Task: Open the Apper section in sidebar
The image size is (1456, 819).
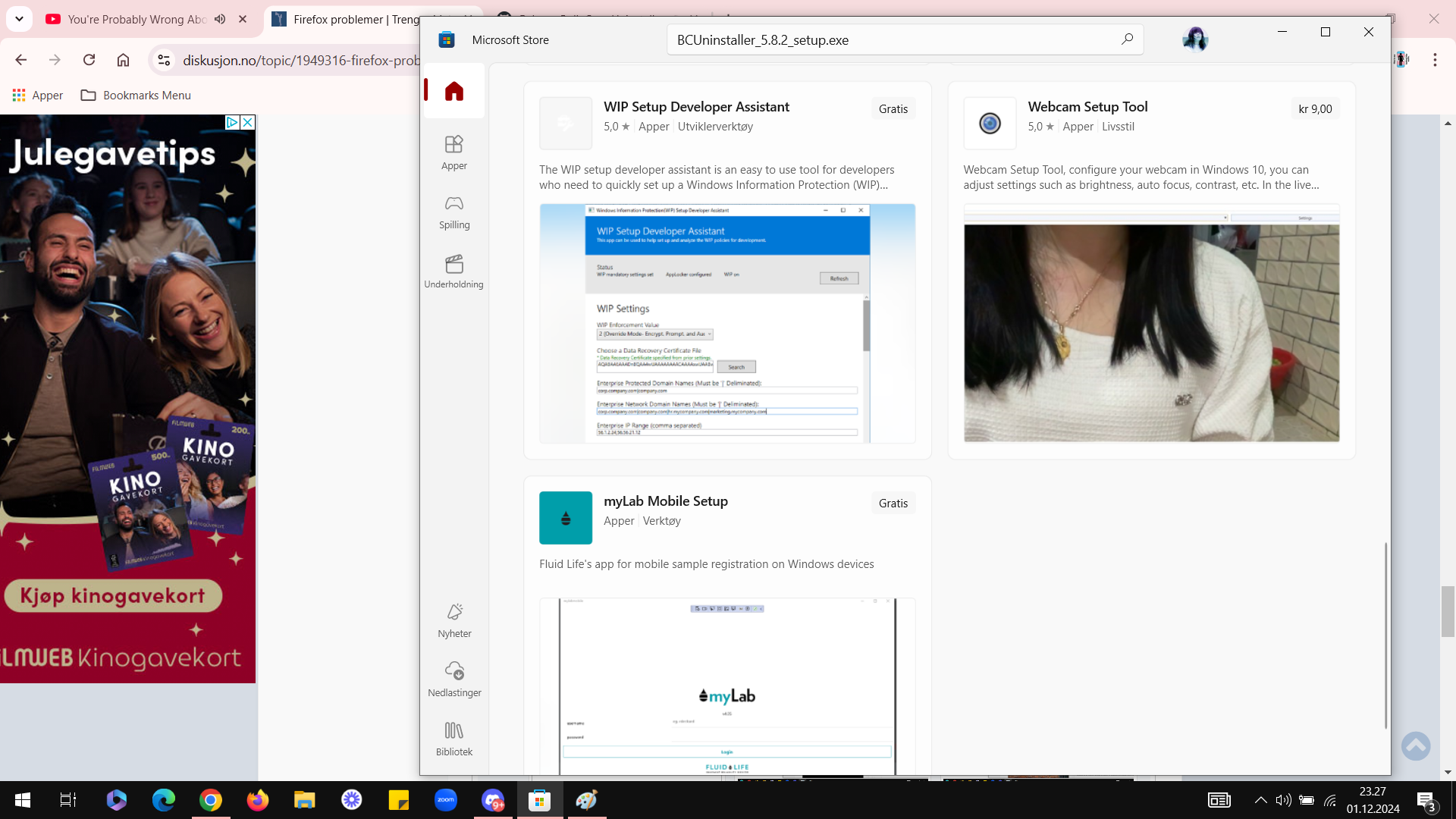Action: [x=454, y=152]
